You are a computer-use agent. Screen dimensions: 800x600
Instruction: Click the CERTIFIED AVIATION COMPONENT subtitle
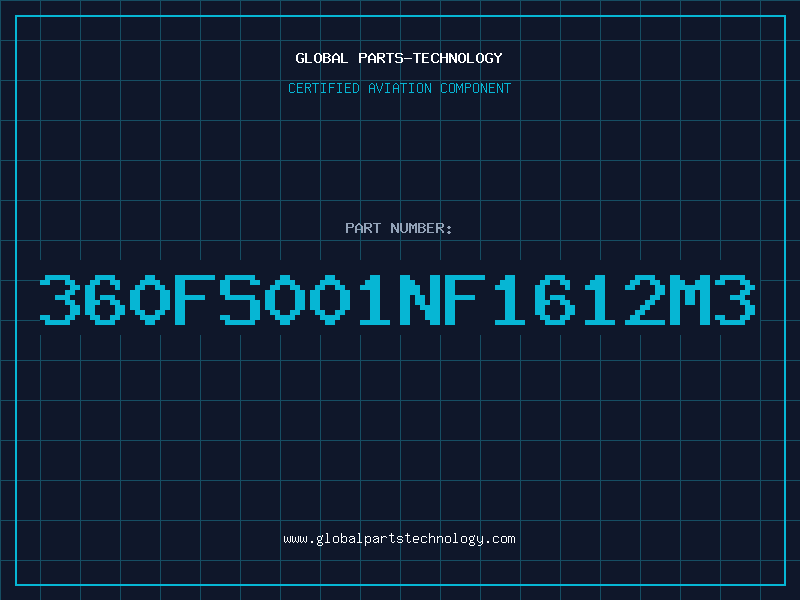coord(399,88)
